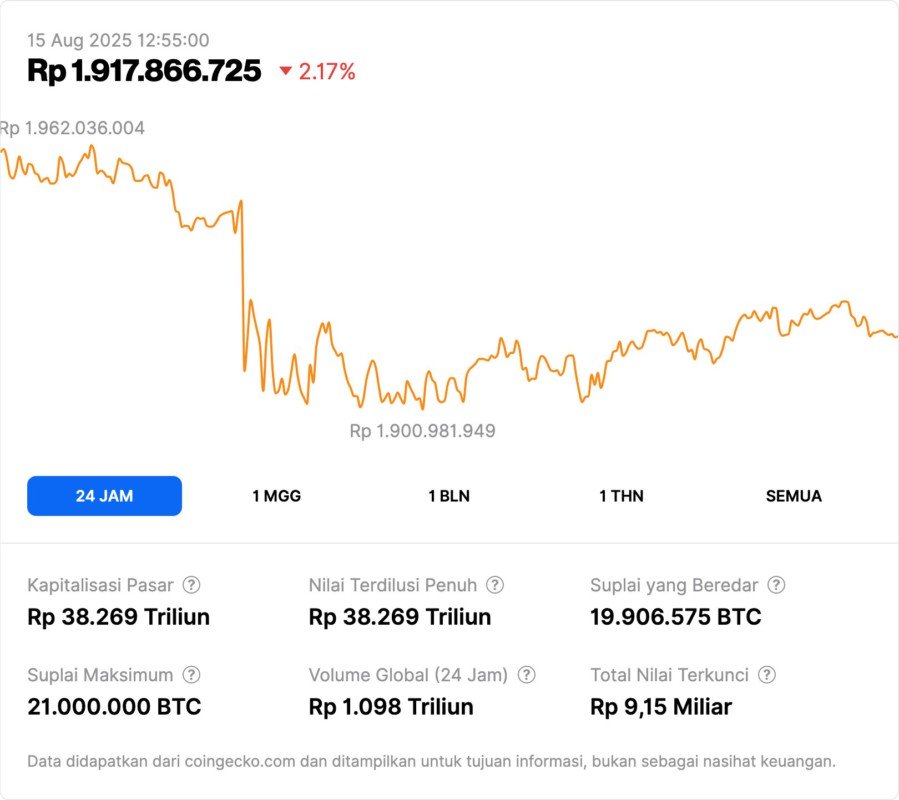Image resolution: width=899 pixels, height=800 pixels.
Task: Keep the 24 JAM view active
Action: coord(104,495)
